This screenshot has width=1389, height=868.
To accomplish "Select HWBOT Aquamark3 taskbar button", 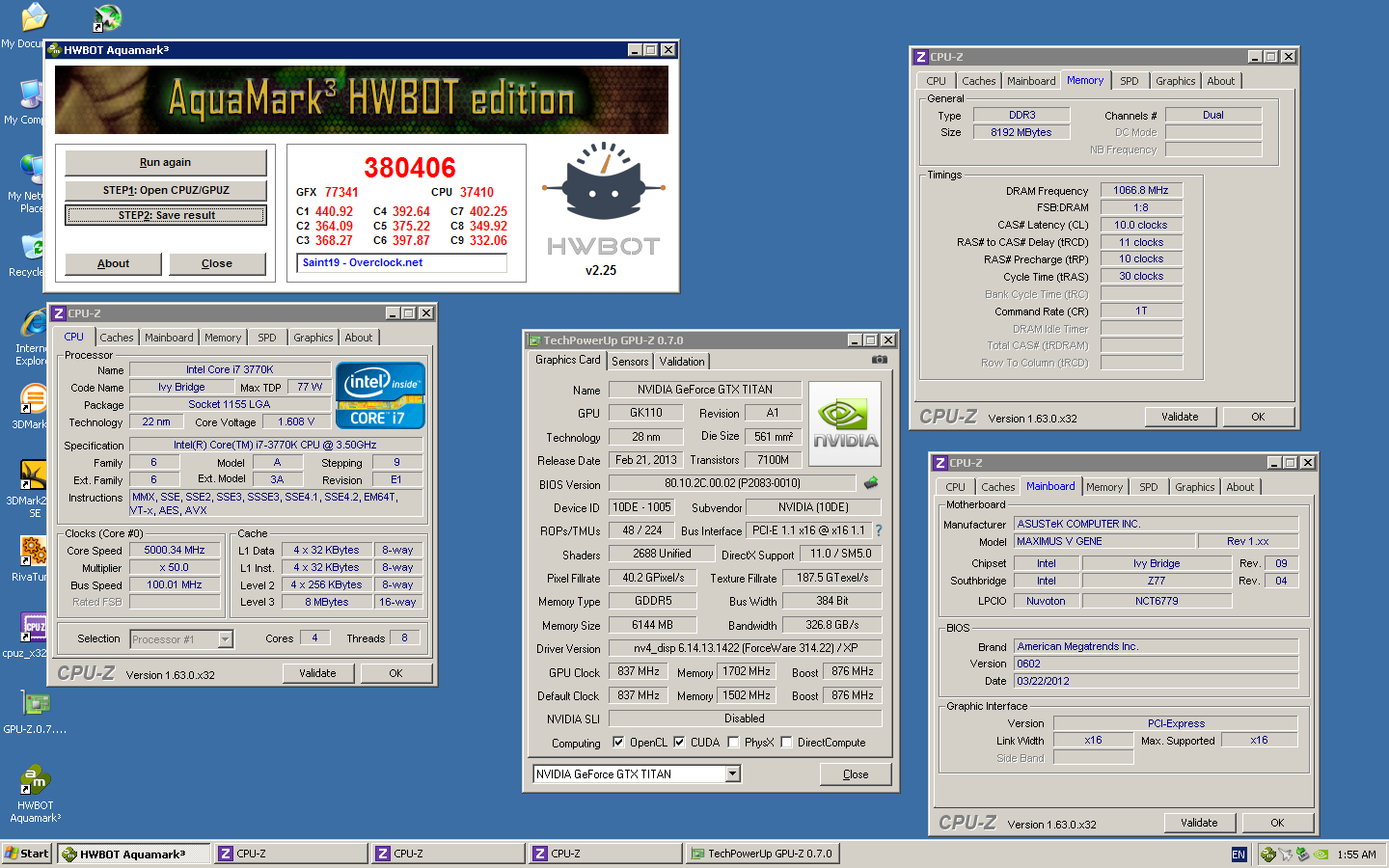I will 134,854.
